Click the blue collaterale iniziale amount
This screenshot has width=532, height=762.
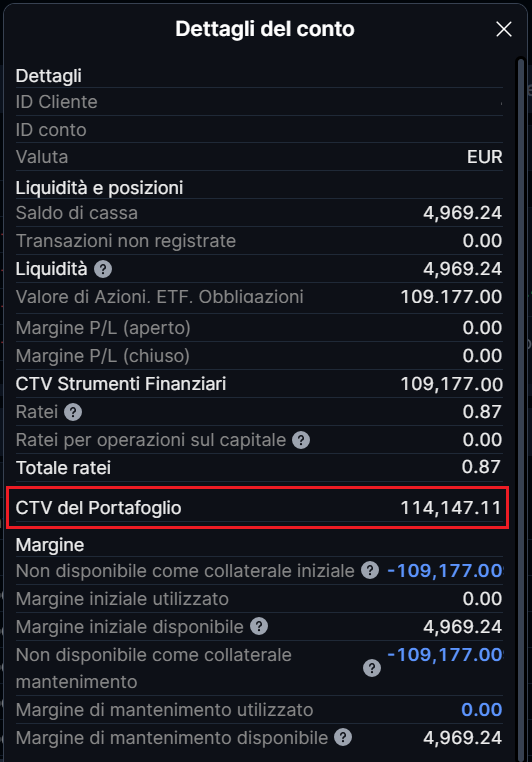click(445, 571)
